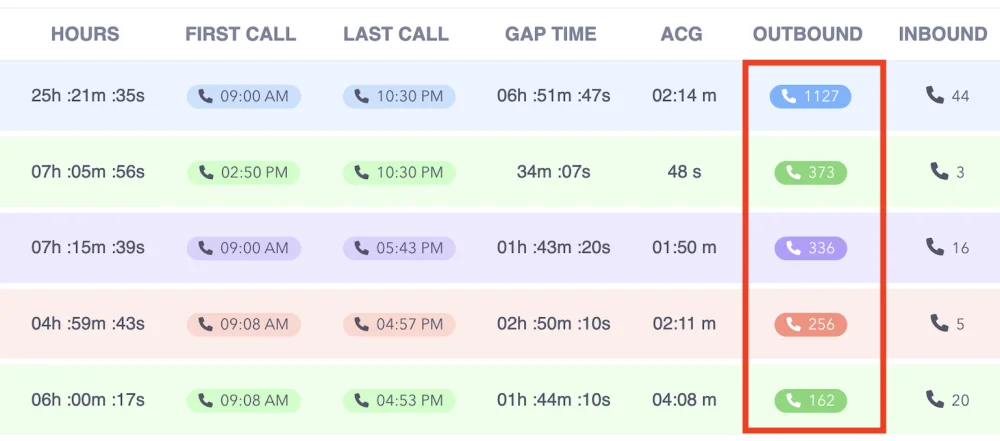The image size is (1000, 441).
Task: Click the HOURS column header
Action: click(85, 34)
